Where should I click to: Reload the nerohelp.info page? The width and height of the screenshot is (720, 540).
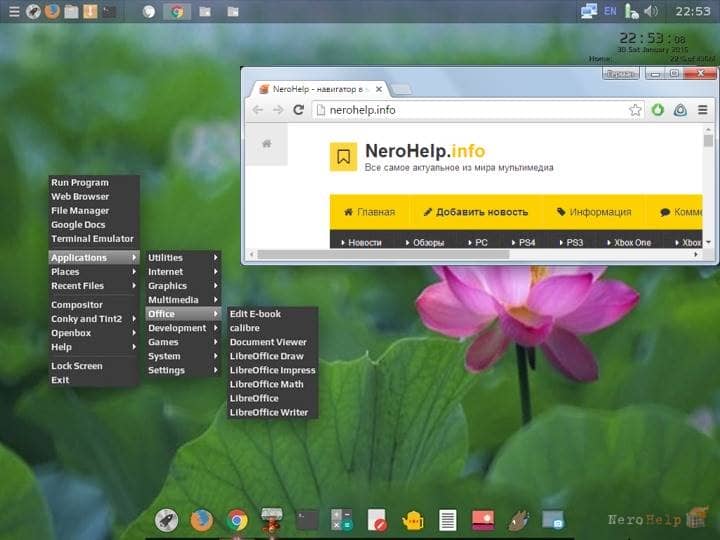(298, 110)
